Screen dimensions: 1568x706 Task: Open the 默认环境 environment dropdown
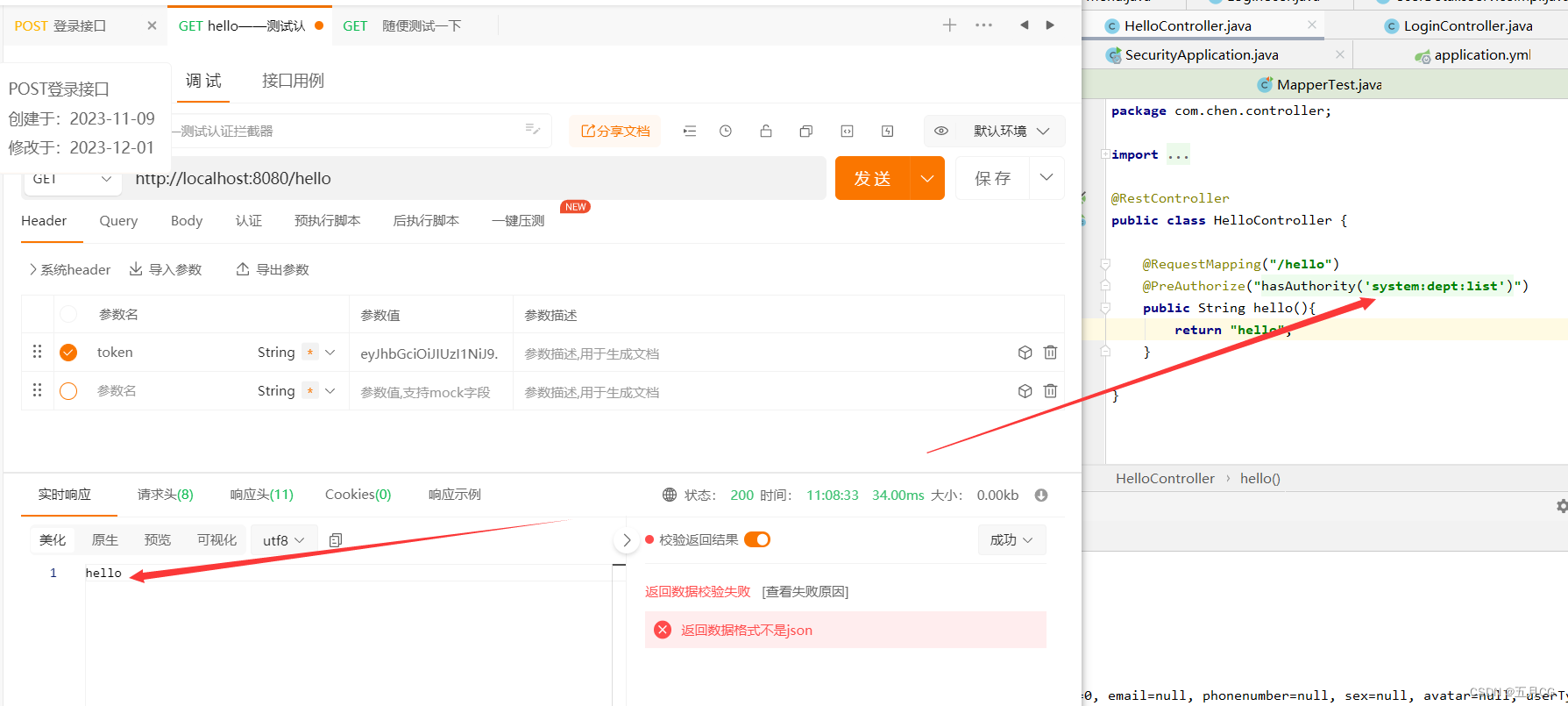[x=1011, y=131]
